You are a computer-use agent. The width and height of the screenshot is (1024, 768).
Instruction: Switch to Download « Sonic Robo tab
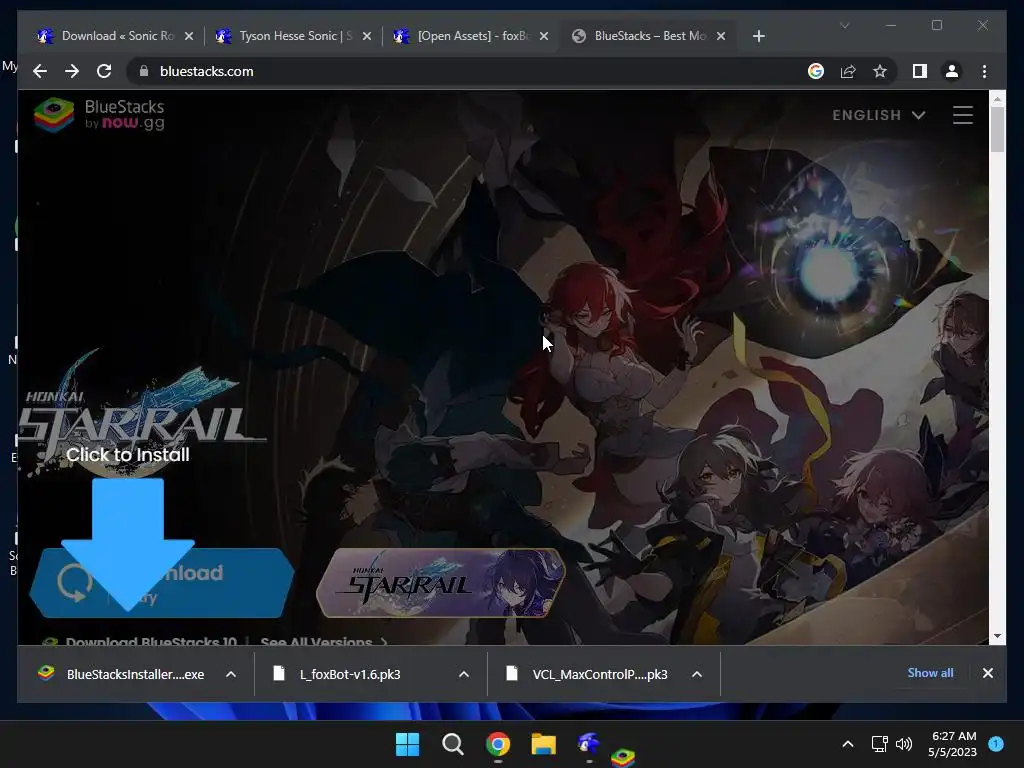coord(116,36)
